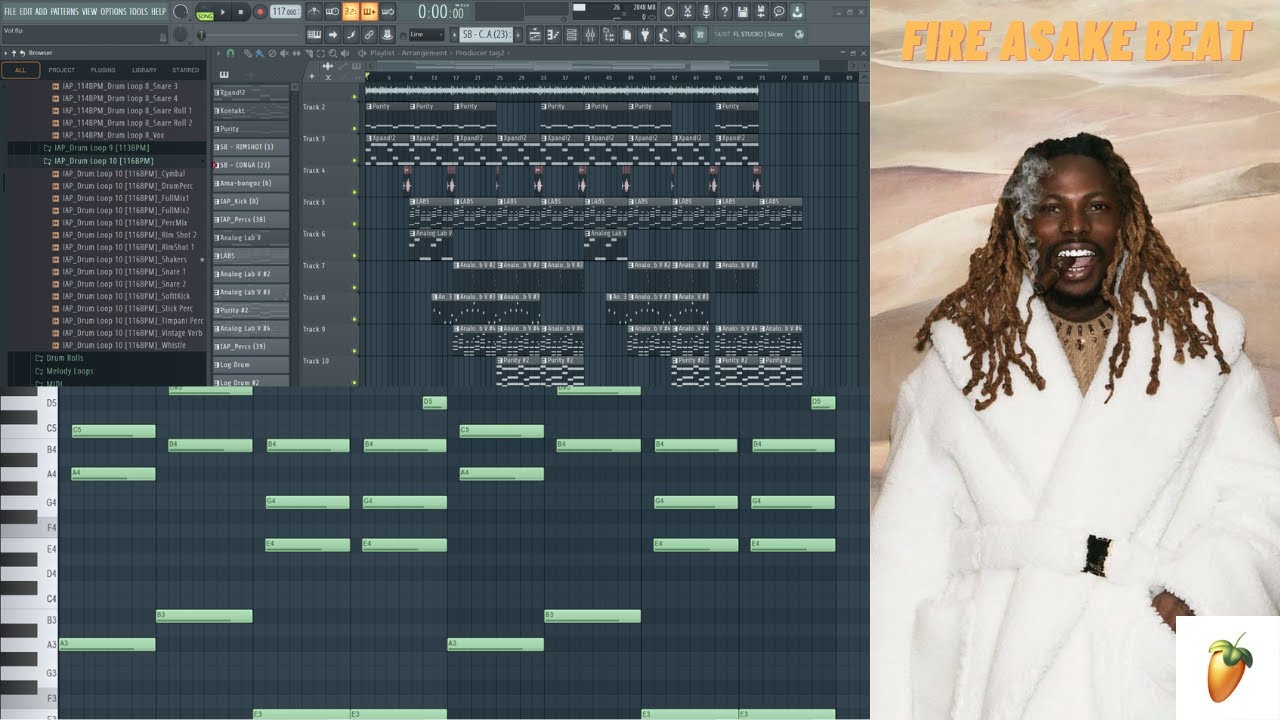Expand the Melody Loops folder
Image resolution: width=1280 pixels, height=720 pixels.
[x=64, y=371]
